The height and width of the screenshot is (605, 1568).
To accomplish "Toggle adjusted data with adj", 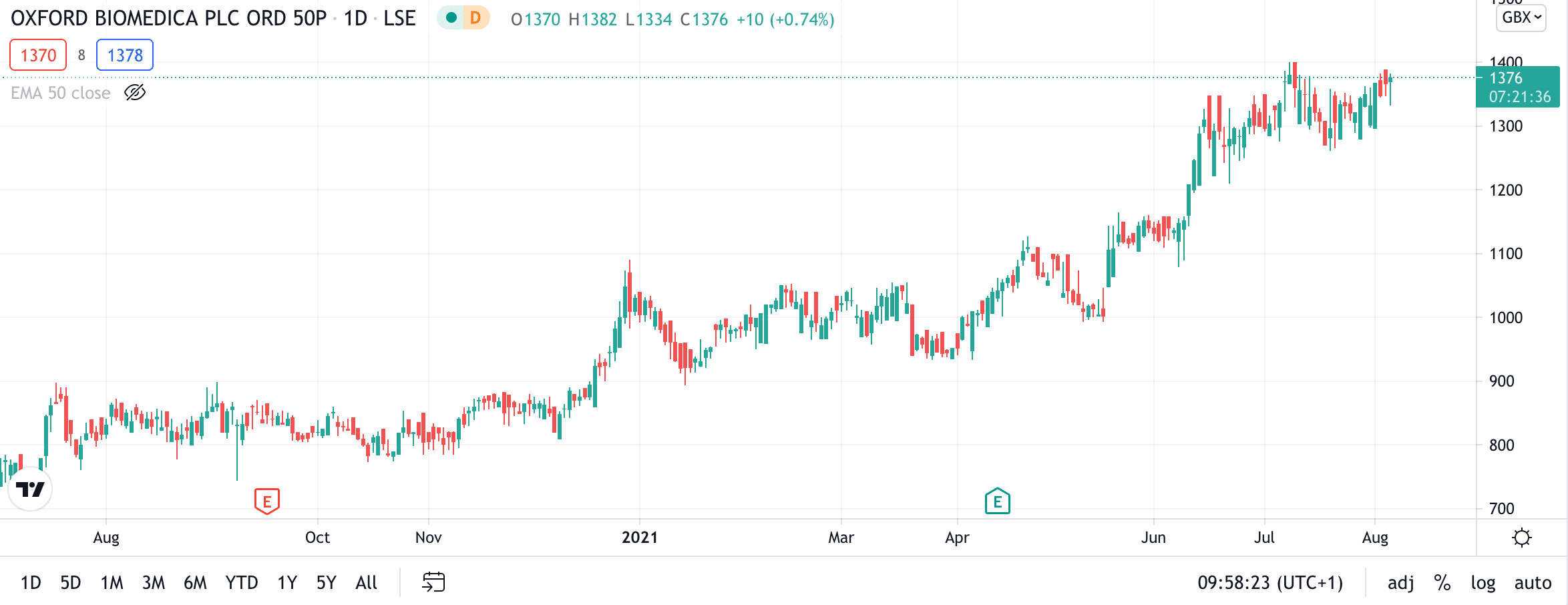I will click(x=1400, y=583).
